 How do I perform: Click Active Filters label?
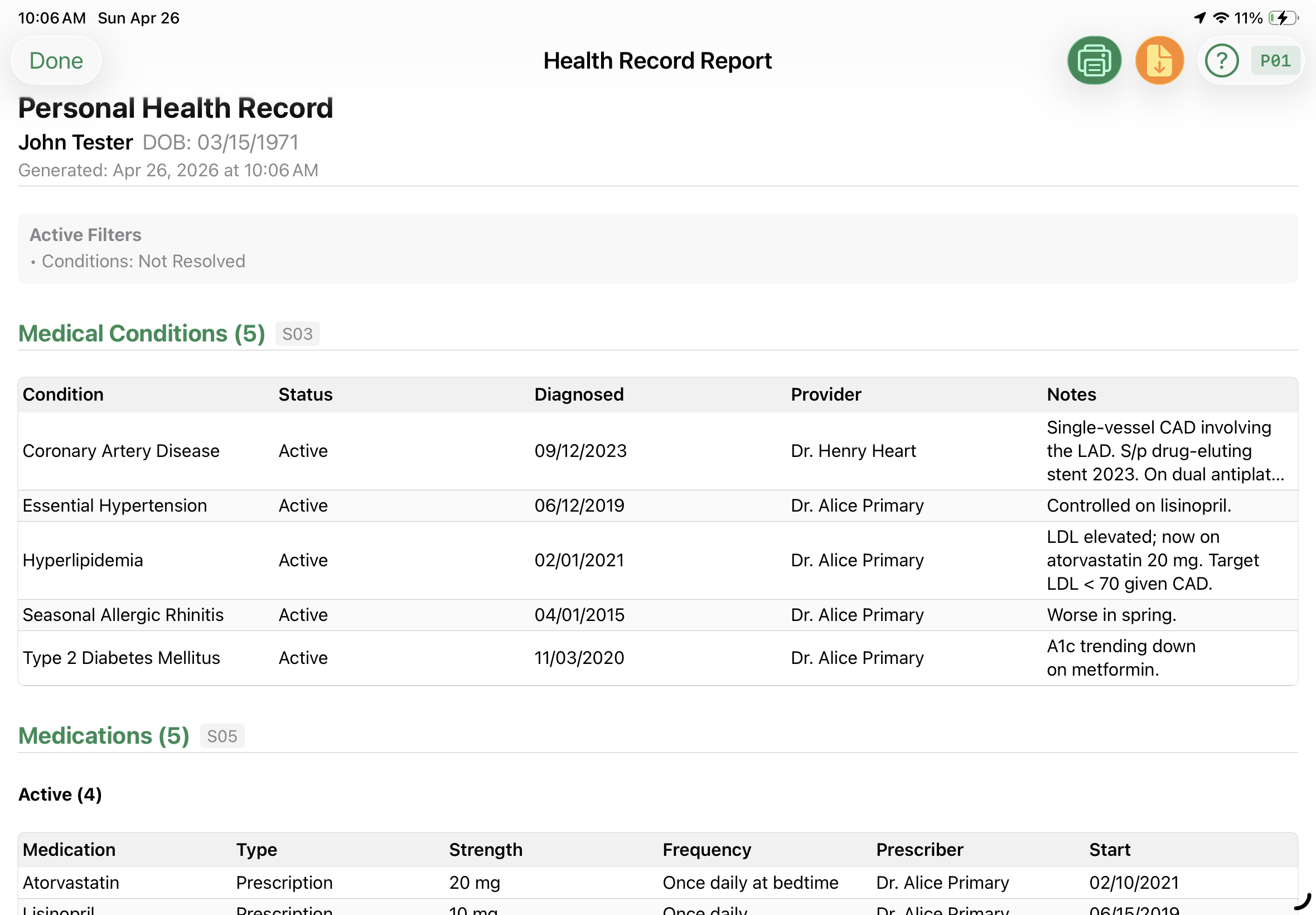click(x=85, y=234)
